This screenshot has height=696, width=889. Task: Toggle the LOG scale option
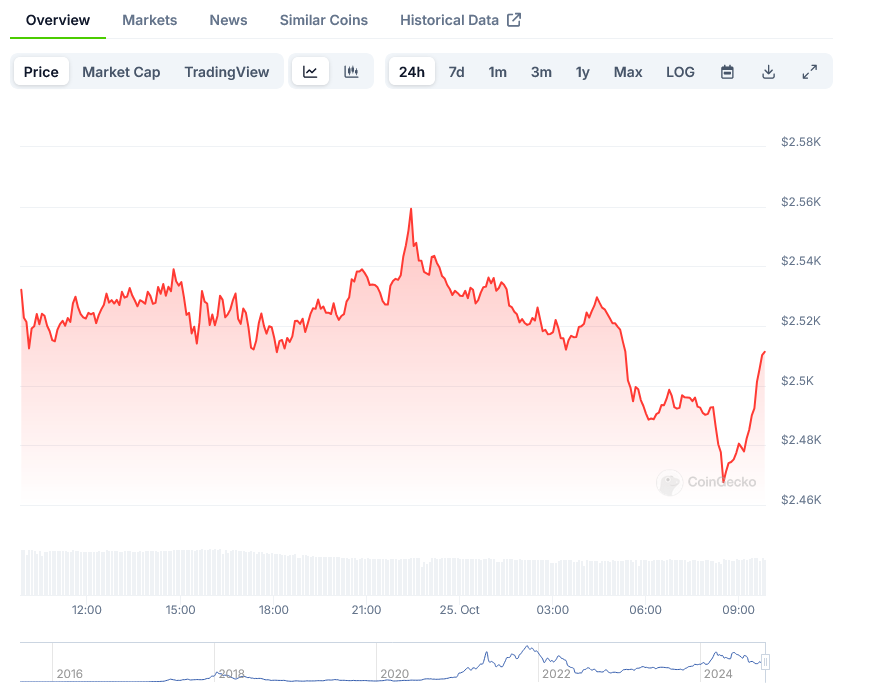680,72
